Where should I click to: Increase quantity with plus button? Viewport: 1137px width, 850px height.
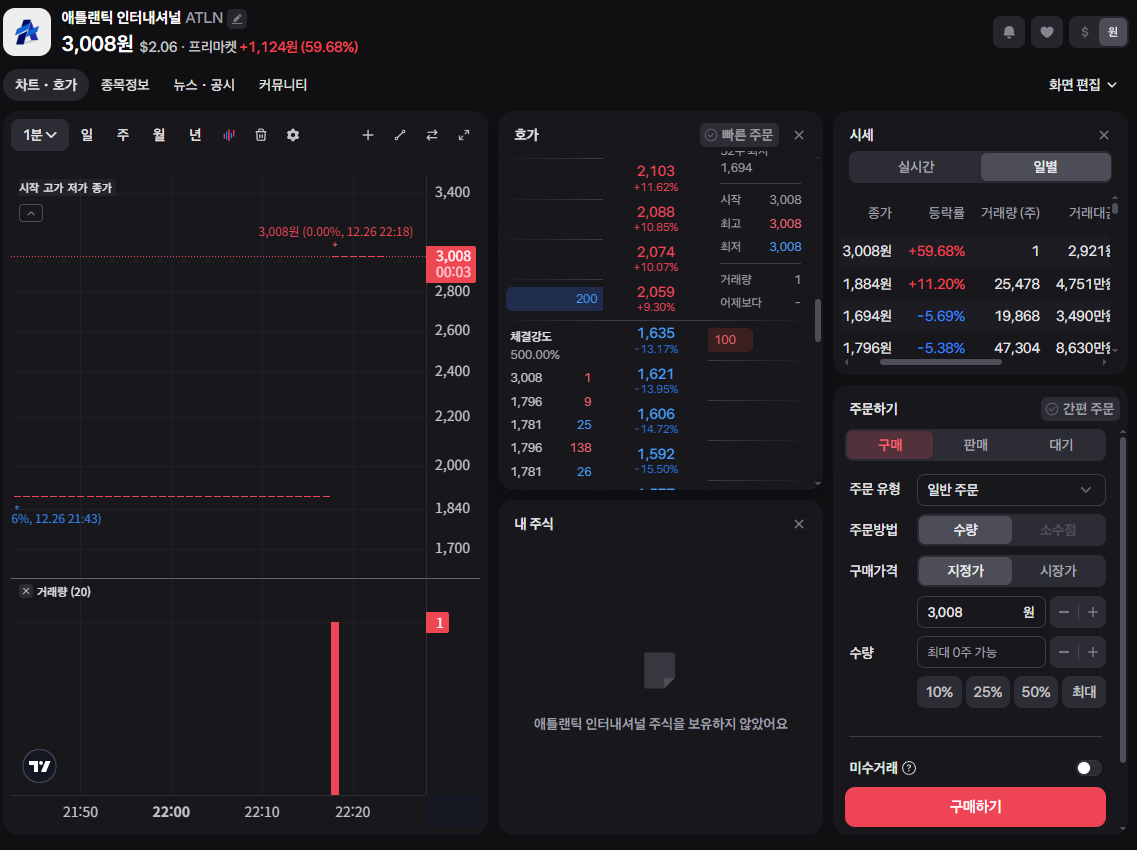point(1092,652)
